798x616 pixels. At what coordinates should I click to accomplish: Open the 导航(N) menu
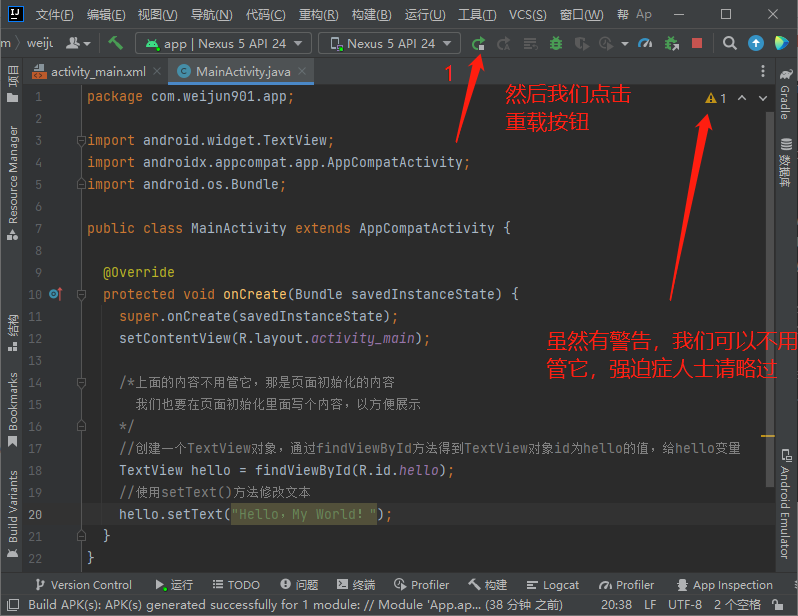click(x=211, y=15)
